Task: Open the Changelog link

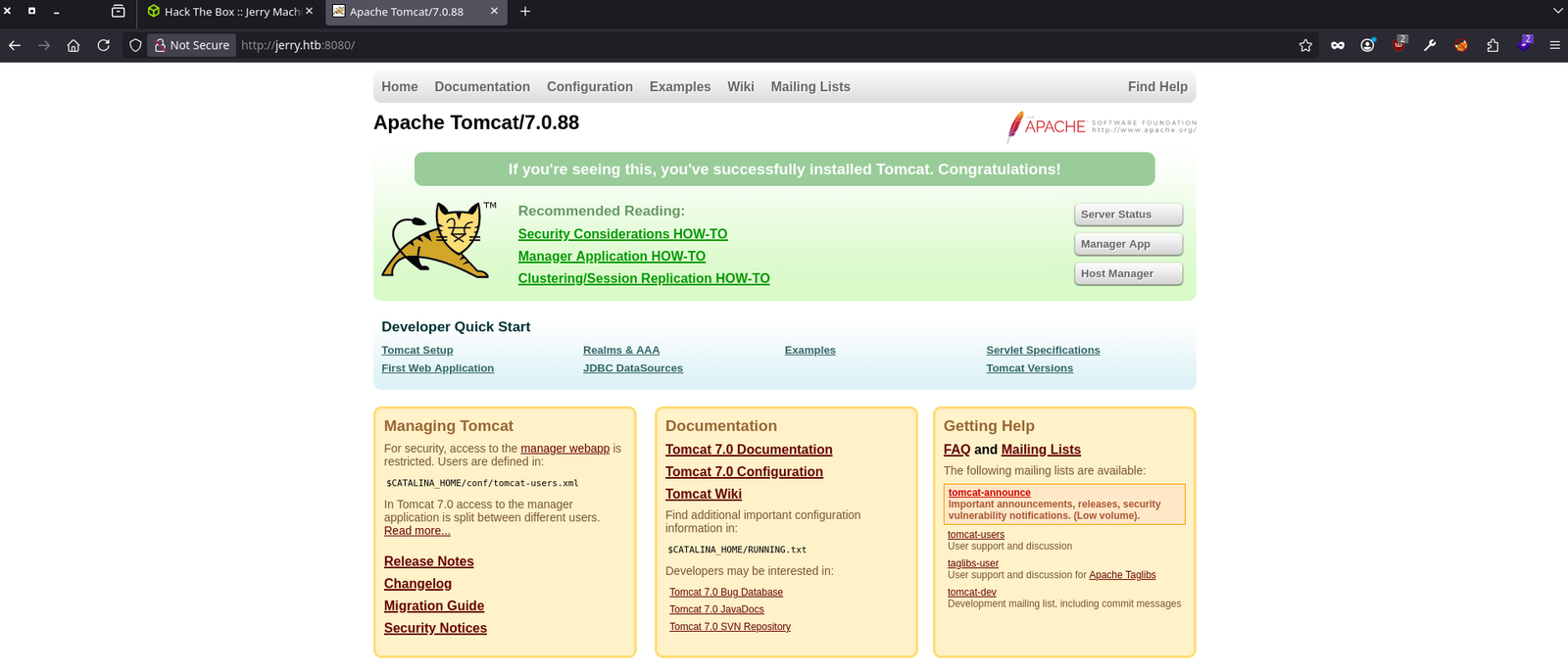Action: click(418, 584)
